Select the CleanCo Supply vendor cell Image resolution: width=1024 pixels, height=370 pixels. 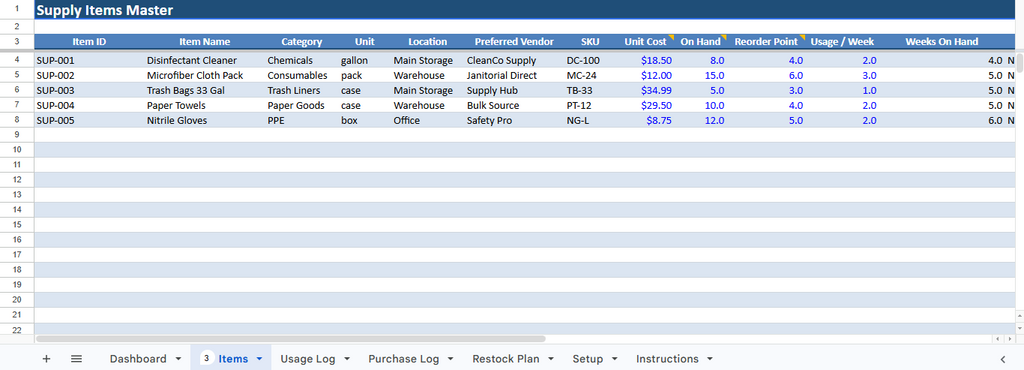click(514, 60)
